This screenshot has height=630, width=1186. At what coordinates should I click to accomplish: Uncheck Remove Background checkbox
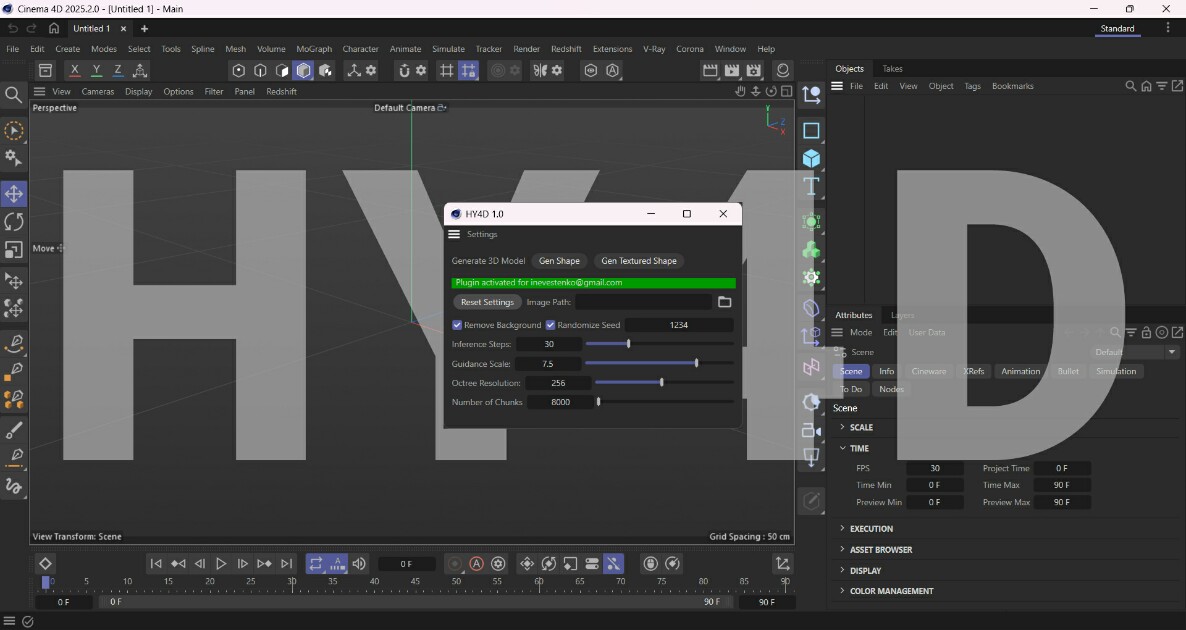pos(457,325)
